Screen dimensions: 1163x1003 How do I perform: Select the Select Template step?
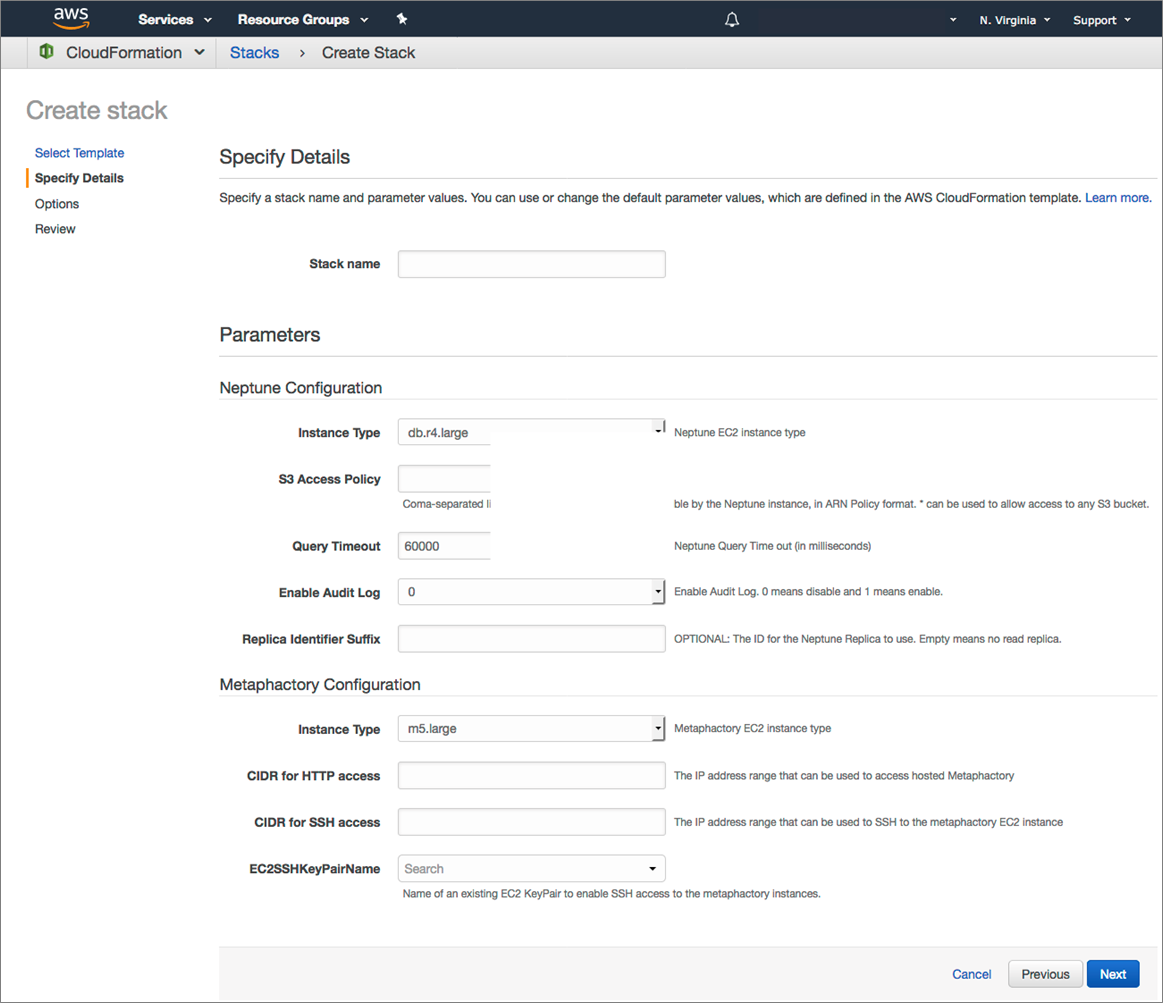click(79, 153)
